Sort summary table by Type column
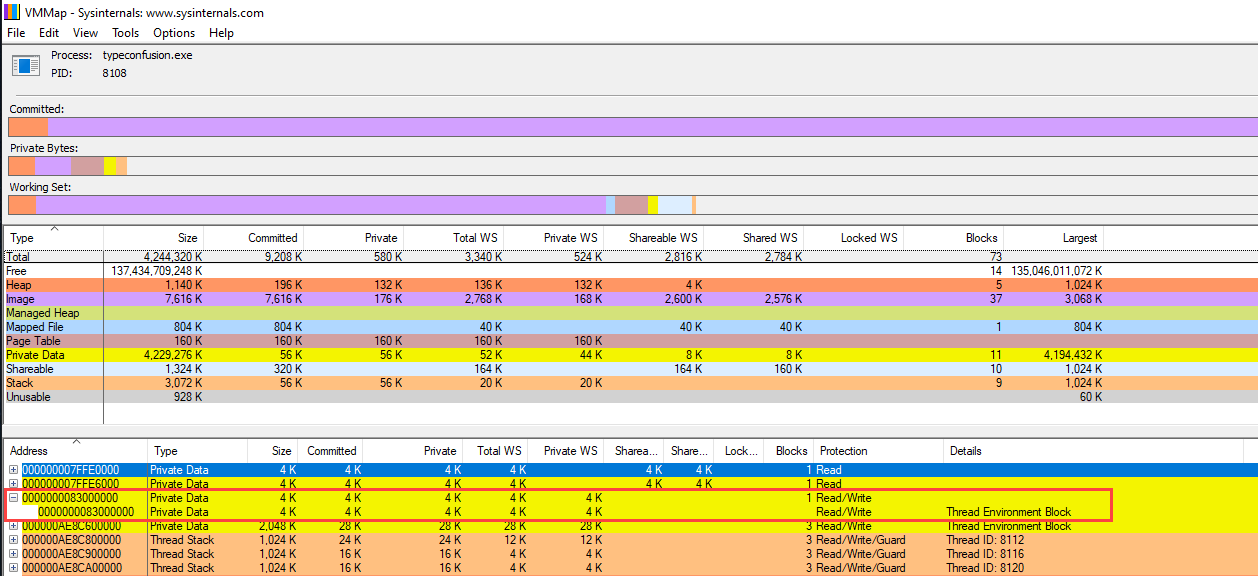The width and height of the screenshot is (1258, 576). (54, 238)
